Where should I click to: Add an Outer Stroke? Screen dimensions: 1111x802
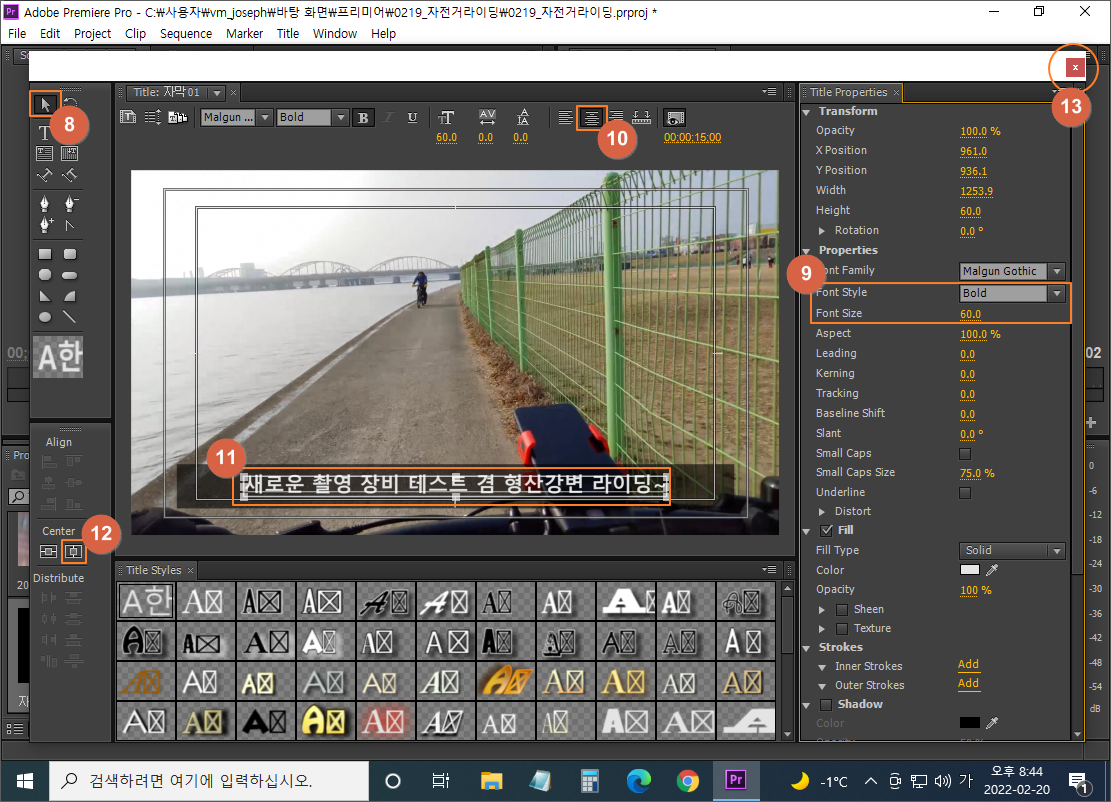[968, 684]
